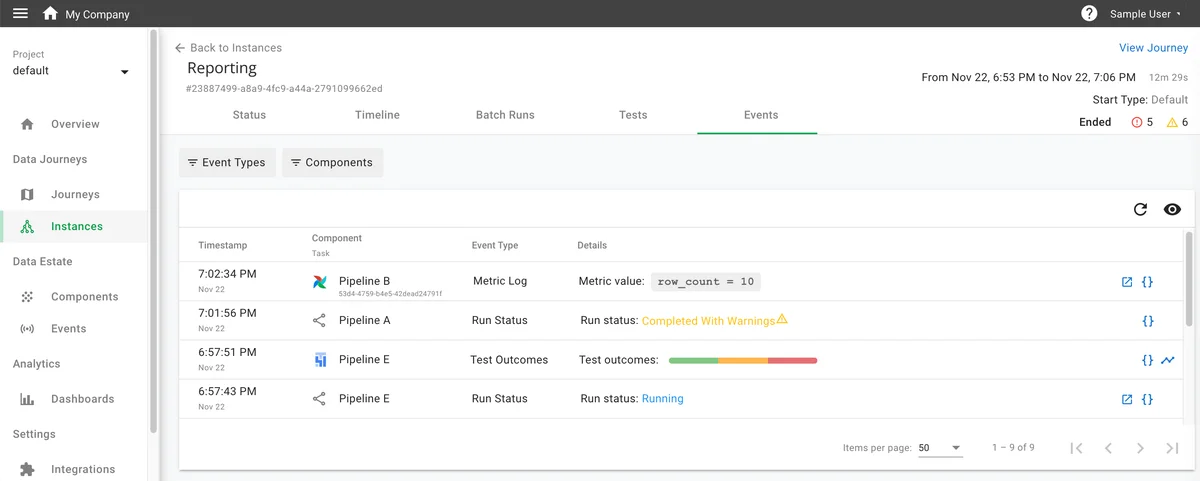The image size is (1200, 481).
Task: Switch to the Batch Runs tab
Action: click(x=505, y=115)
